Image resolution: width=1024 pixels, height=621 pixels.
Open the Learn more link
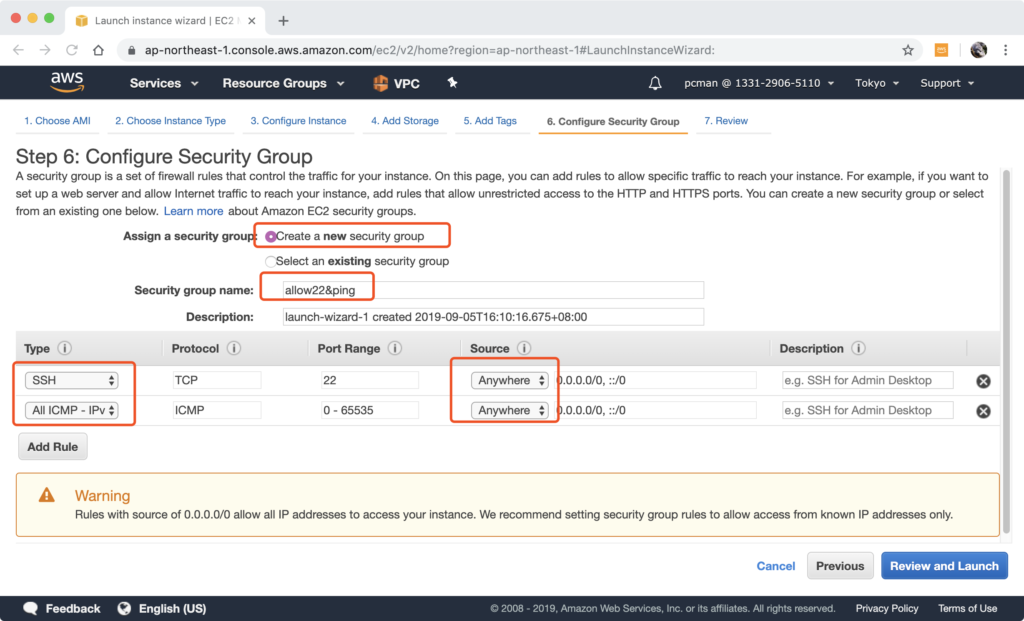click(x=193, y=211)
